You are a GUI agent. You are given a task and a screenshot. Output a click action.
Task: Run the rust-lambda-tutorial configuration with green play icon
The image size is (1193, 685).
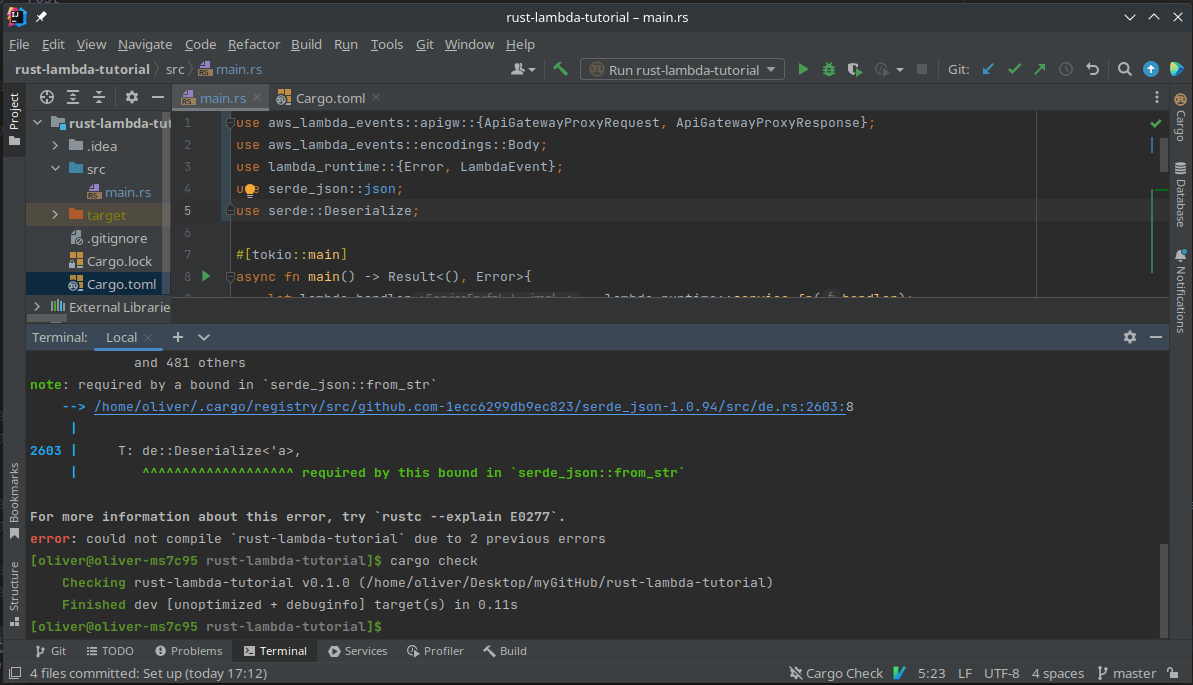click(x=803, y=69)
